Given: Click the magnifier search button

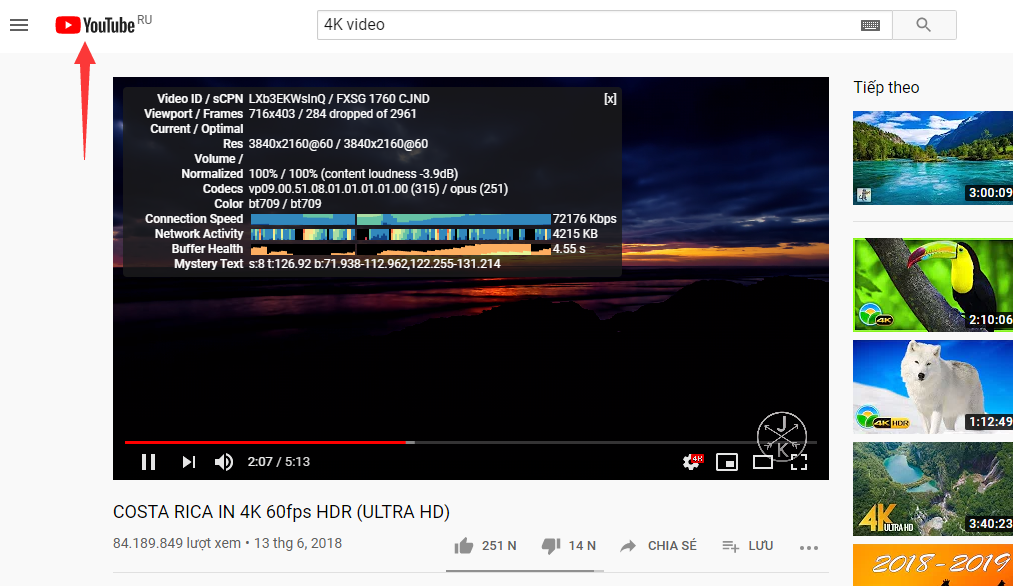Looking at the screenshot, I should pyautogui.click(x=924, y=25).
